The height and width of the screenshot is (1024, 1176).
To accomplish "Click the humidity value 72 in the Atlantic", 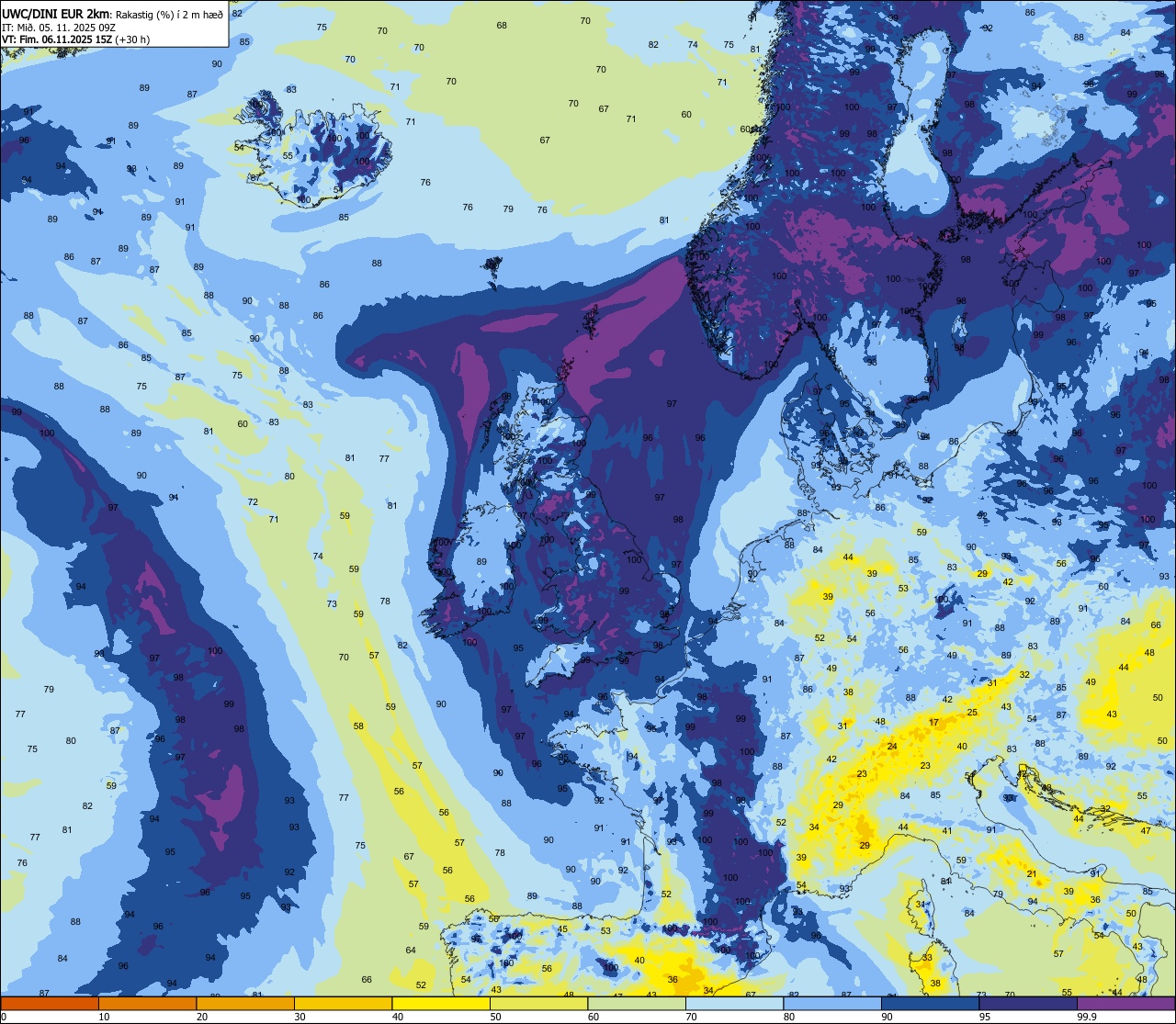I will coord(253,501).
